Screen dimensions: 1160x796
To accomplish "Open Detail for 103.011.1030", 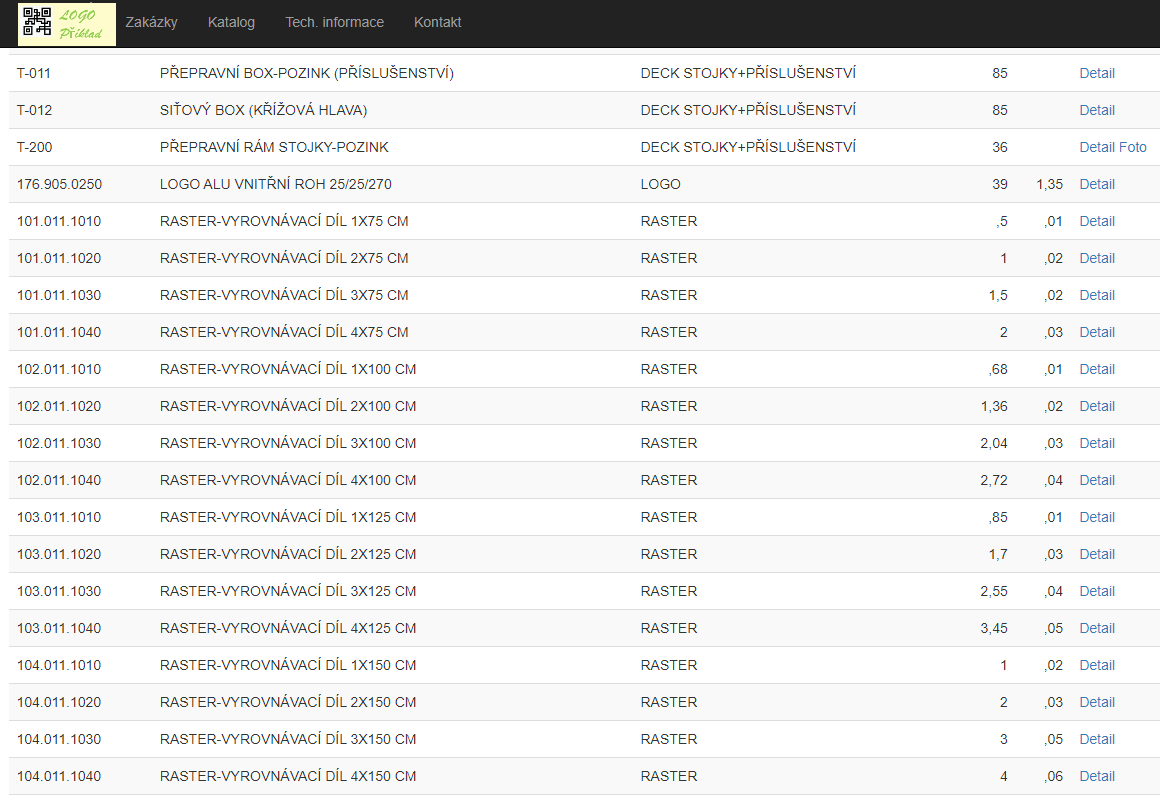I will (1096, 591).
